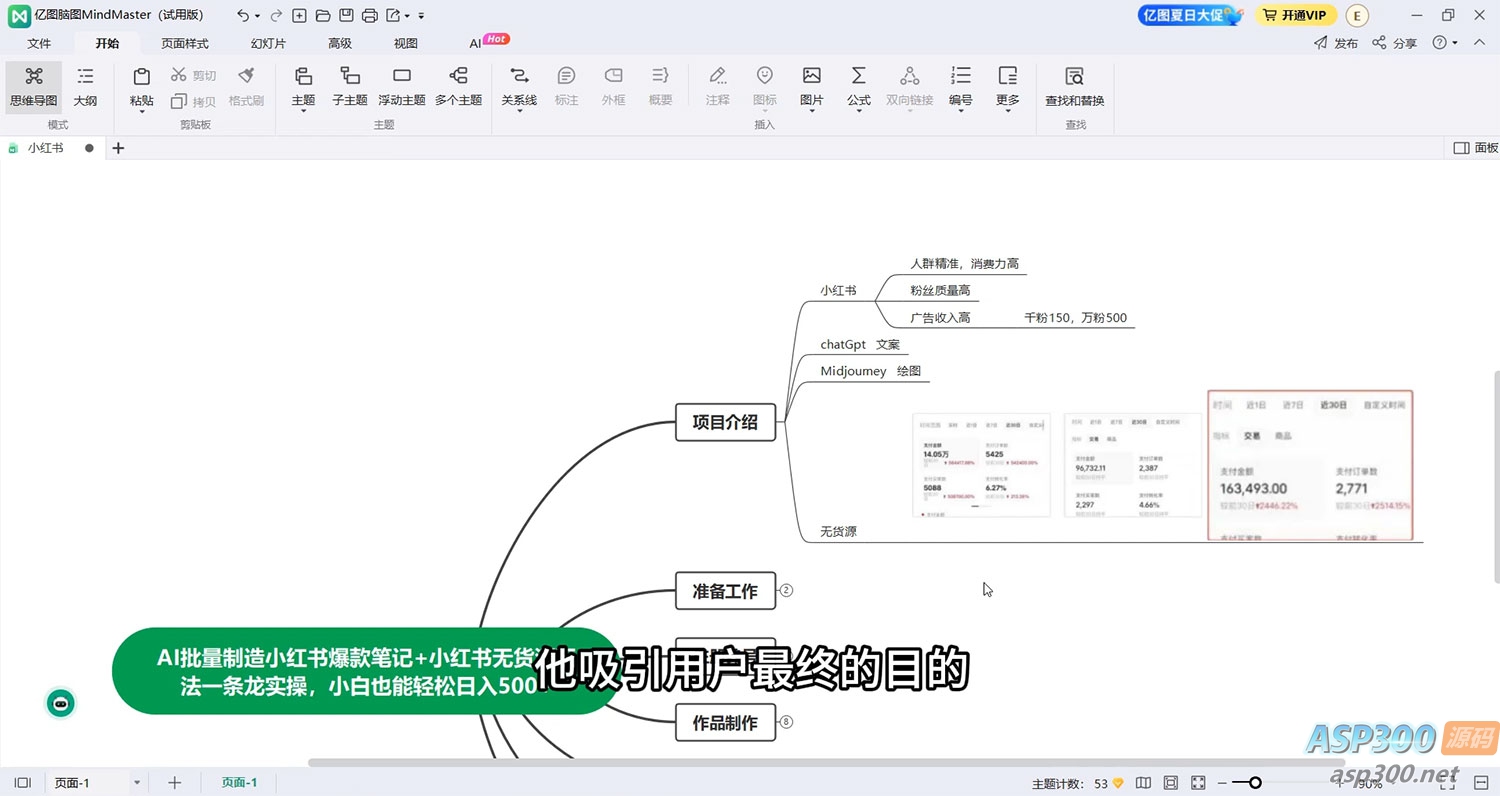Click the 开通VIP button

(x=1295, y=15)
